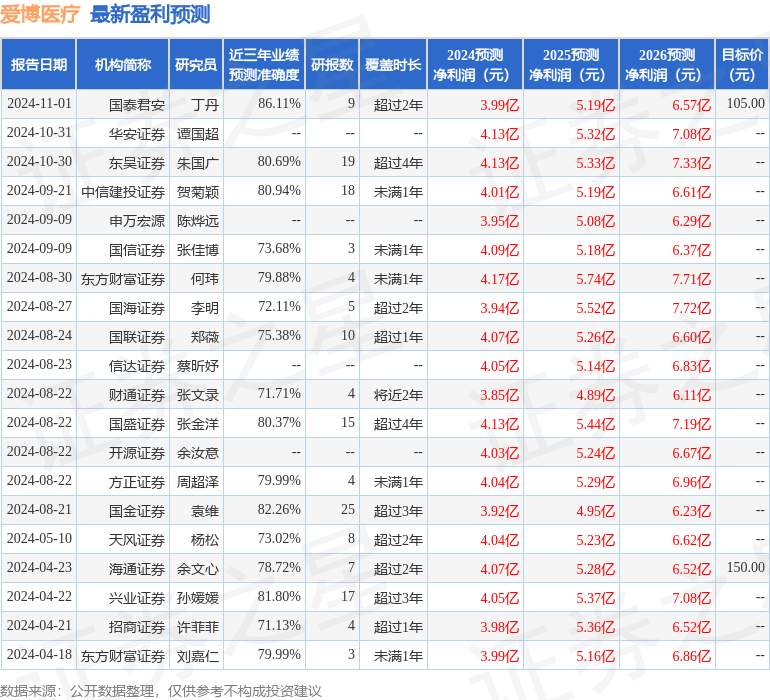
Task: Click the 2026预测净利润 column header
Action: 667,64
